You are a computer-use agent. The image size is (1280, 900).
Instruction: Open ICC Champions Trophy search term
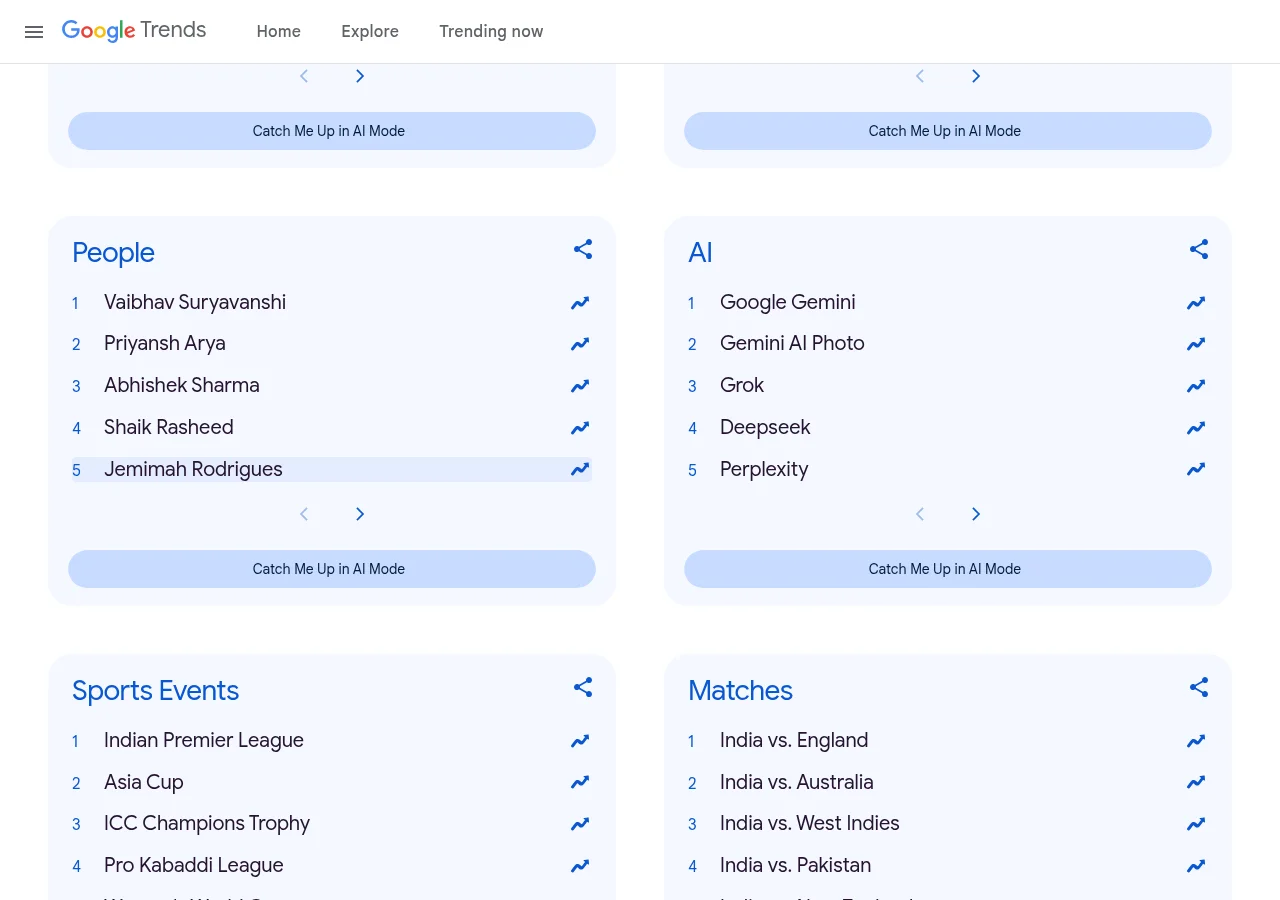coord(207,823)
